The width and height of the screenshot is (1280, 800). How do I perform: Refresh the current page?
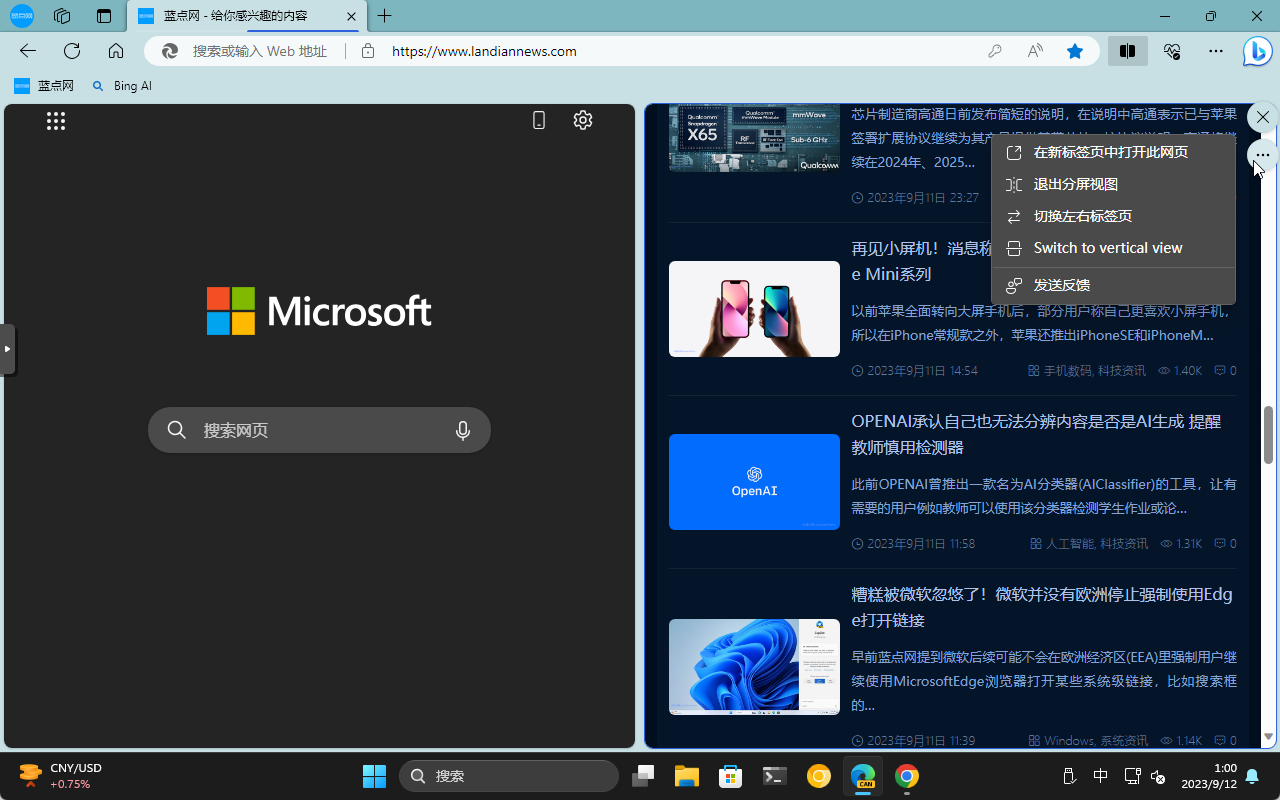(72, 51)
